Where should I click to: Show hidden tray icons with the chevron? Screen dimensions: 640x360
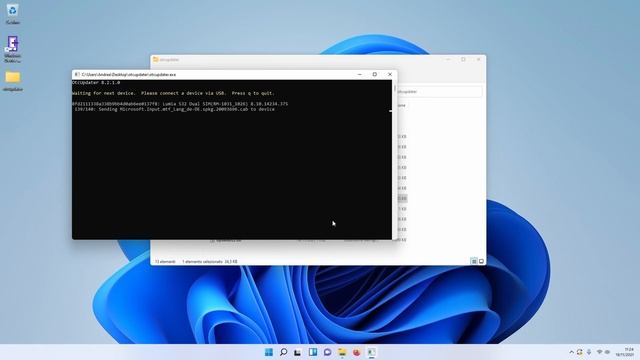tap(571, 352)
